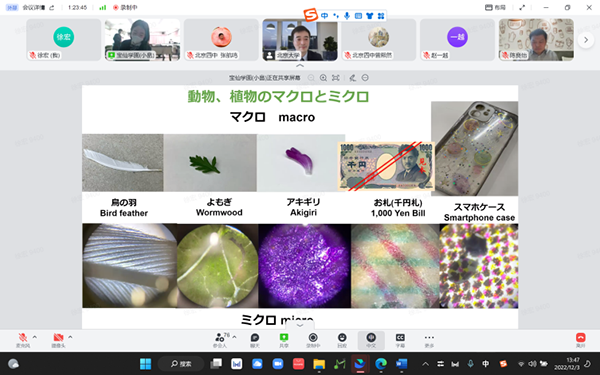The height and width of the screenshot is (375, 600).
Task: Click the green share screen icon
Action: click(x=284, y=338)
